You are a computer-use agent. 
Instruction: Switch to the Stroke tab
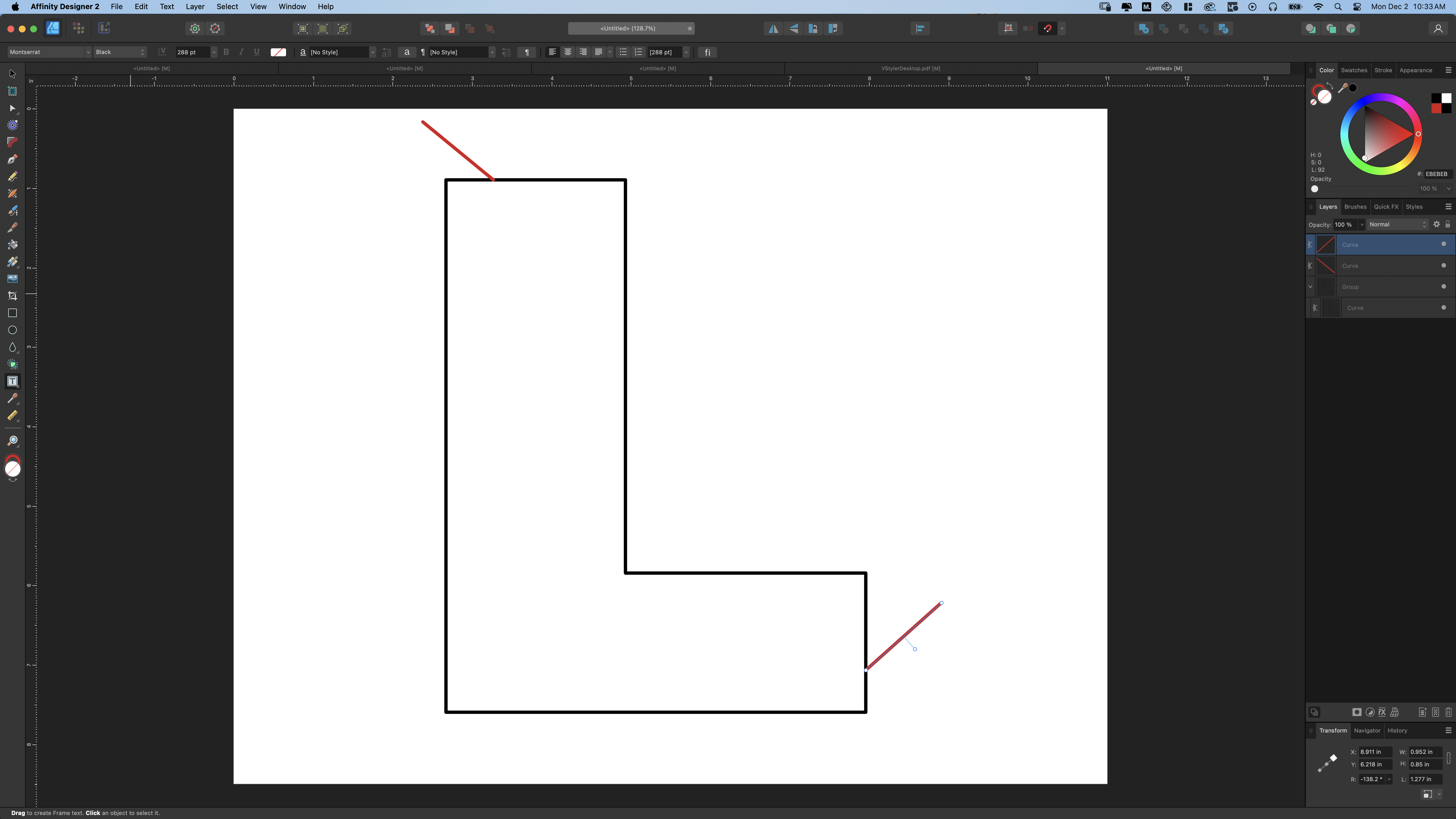pyautogui.click(x=1383, y=70)
